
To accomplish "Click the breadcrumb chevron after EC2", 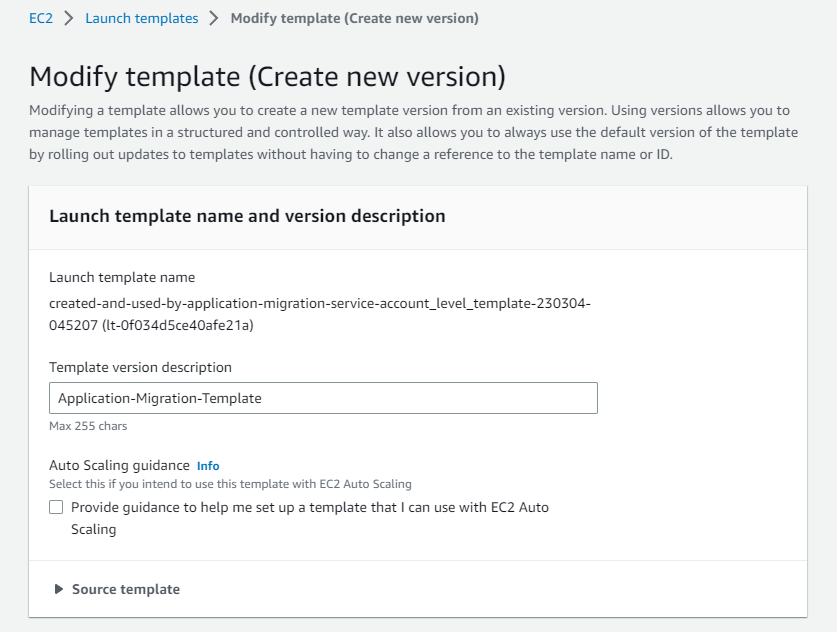I will point(69,18).
